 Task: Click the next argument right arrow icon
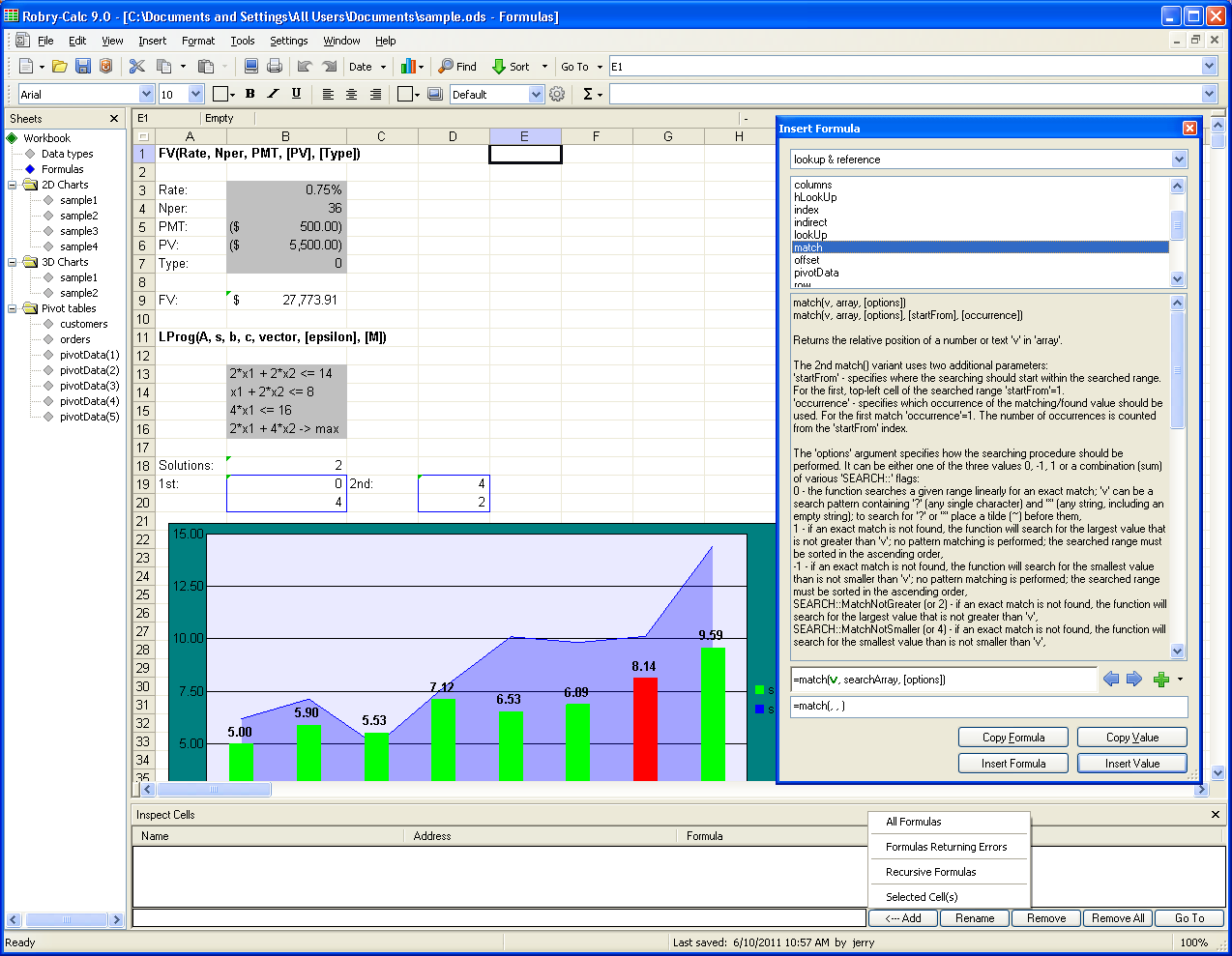(x=1134, y=680)
